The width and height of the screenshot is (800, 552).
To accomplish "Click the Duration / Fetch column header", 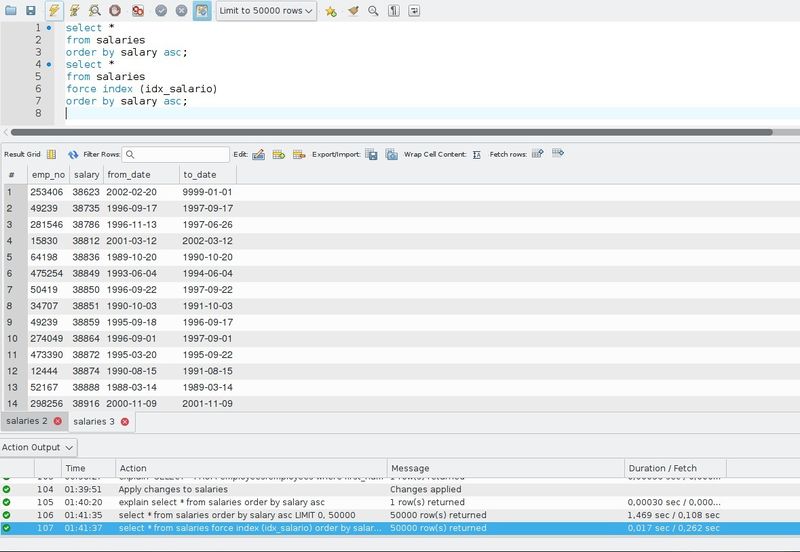I will click(x=675, y=468).
